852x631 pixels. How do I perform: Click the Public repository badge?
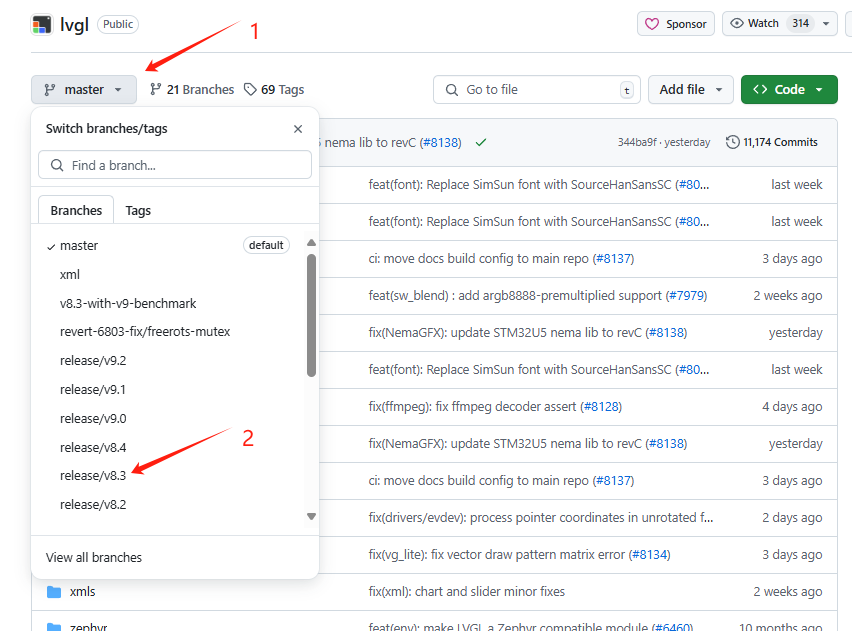click(118, 24)
